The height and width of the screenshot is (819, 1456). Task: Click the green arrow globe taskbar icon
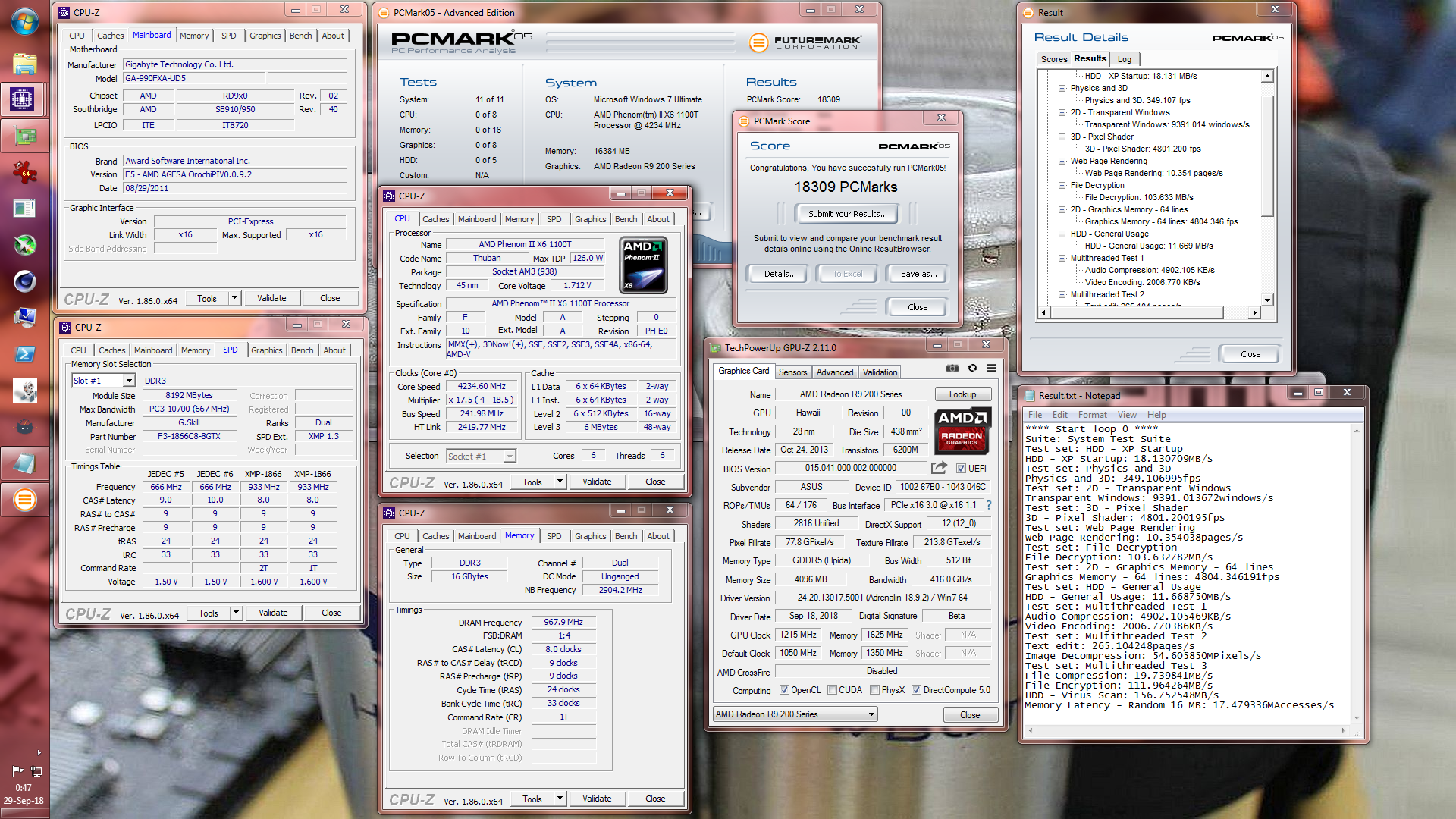[x=25, y=245]
